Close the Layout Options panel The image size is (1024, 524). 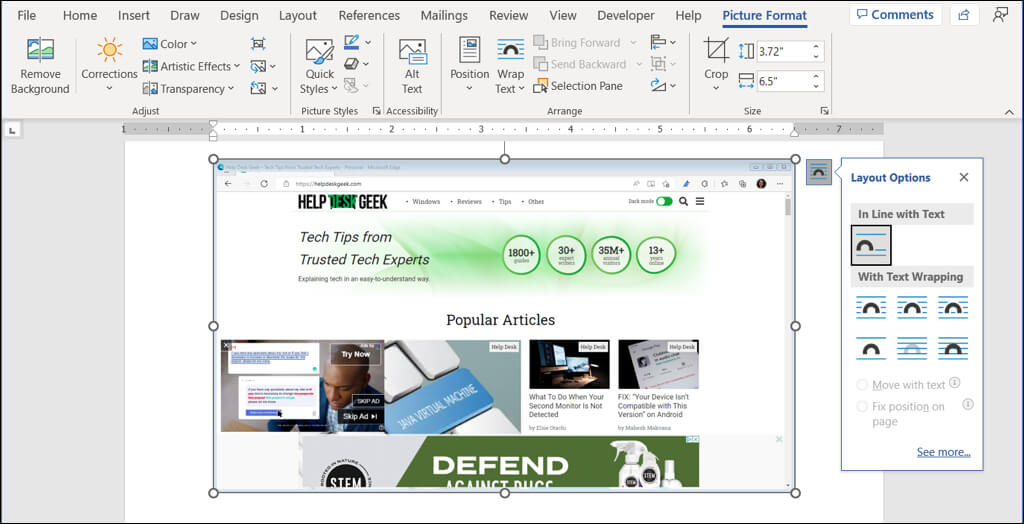pos(963,177)
